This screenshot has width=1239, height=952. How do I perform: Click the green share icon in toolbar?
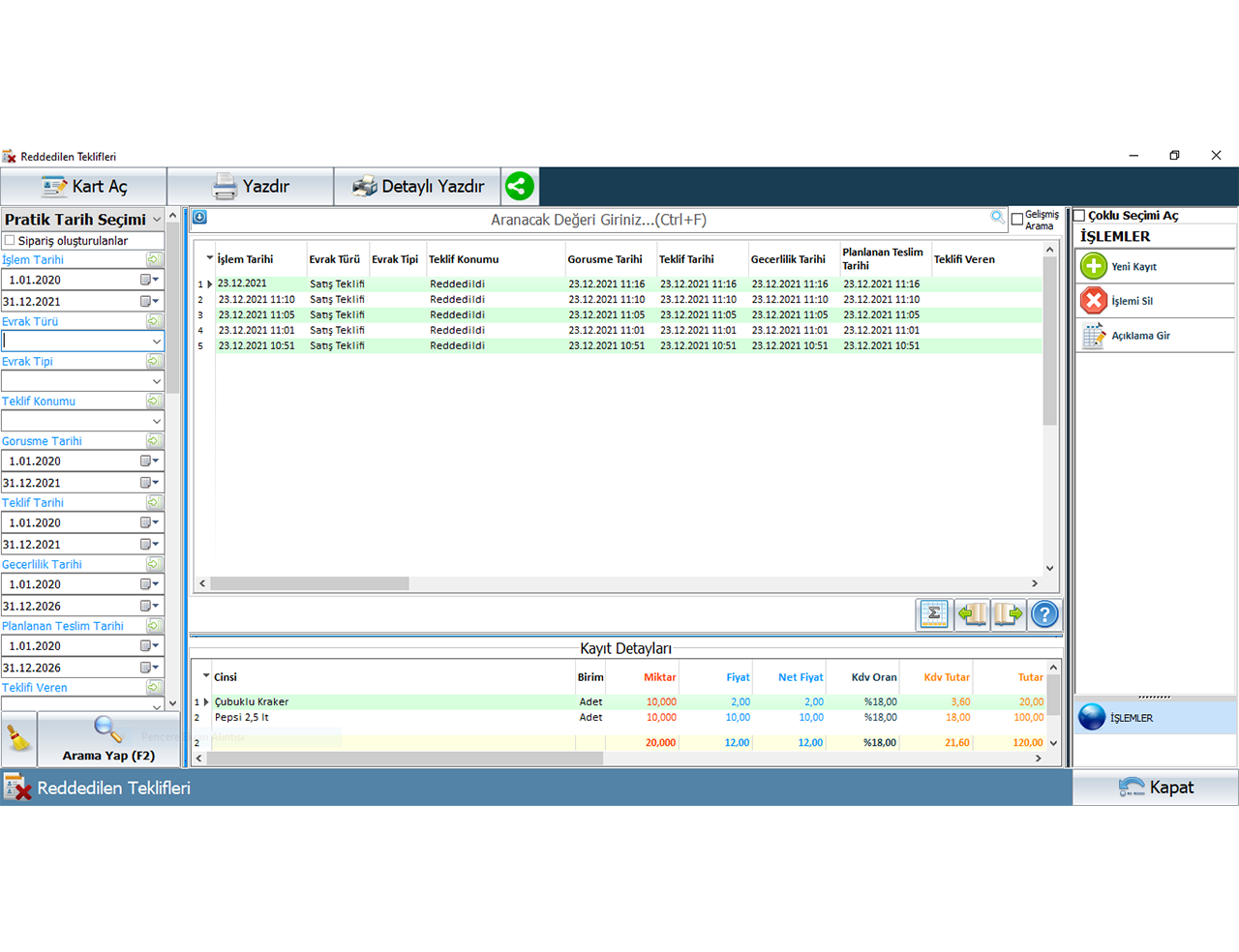pos(520,186)
